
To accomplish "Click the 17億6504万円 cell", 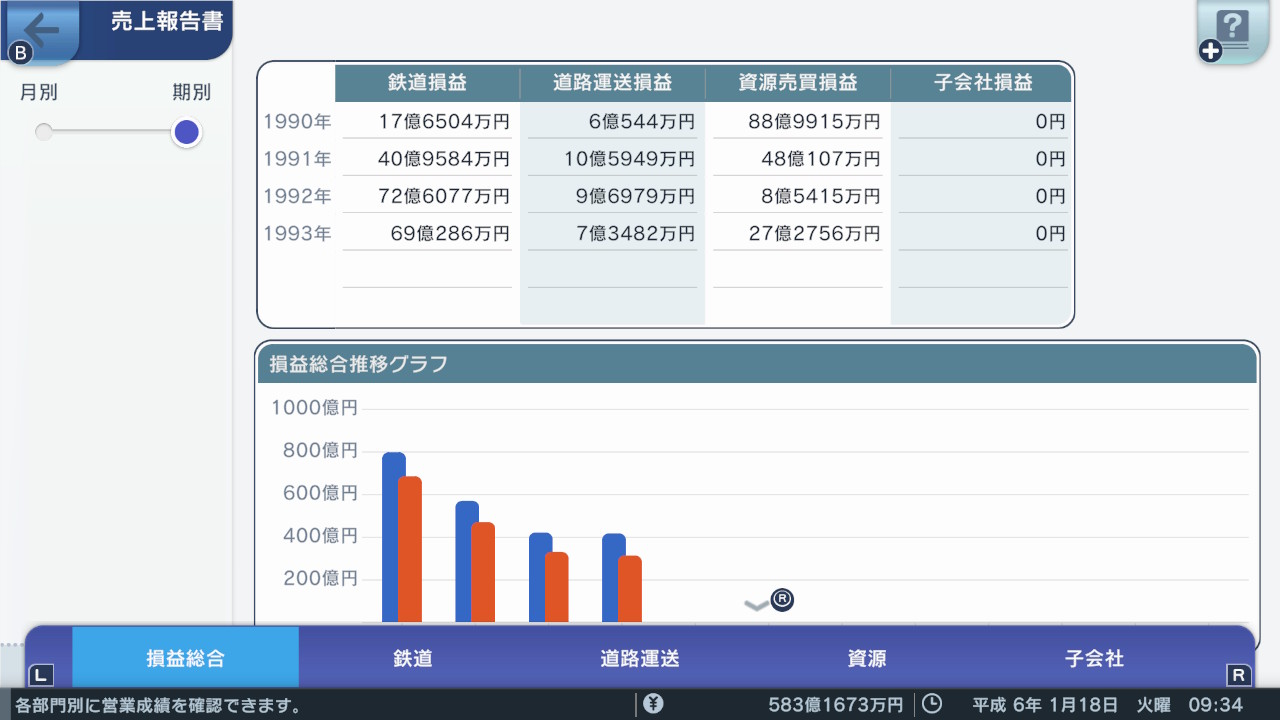I will click(444, 122).
